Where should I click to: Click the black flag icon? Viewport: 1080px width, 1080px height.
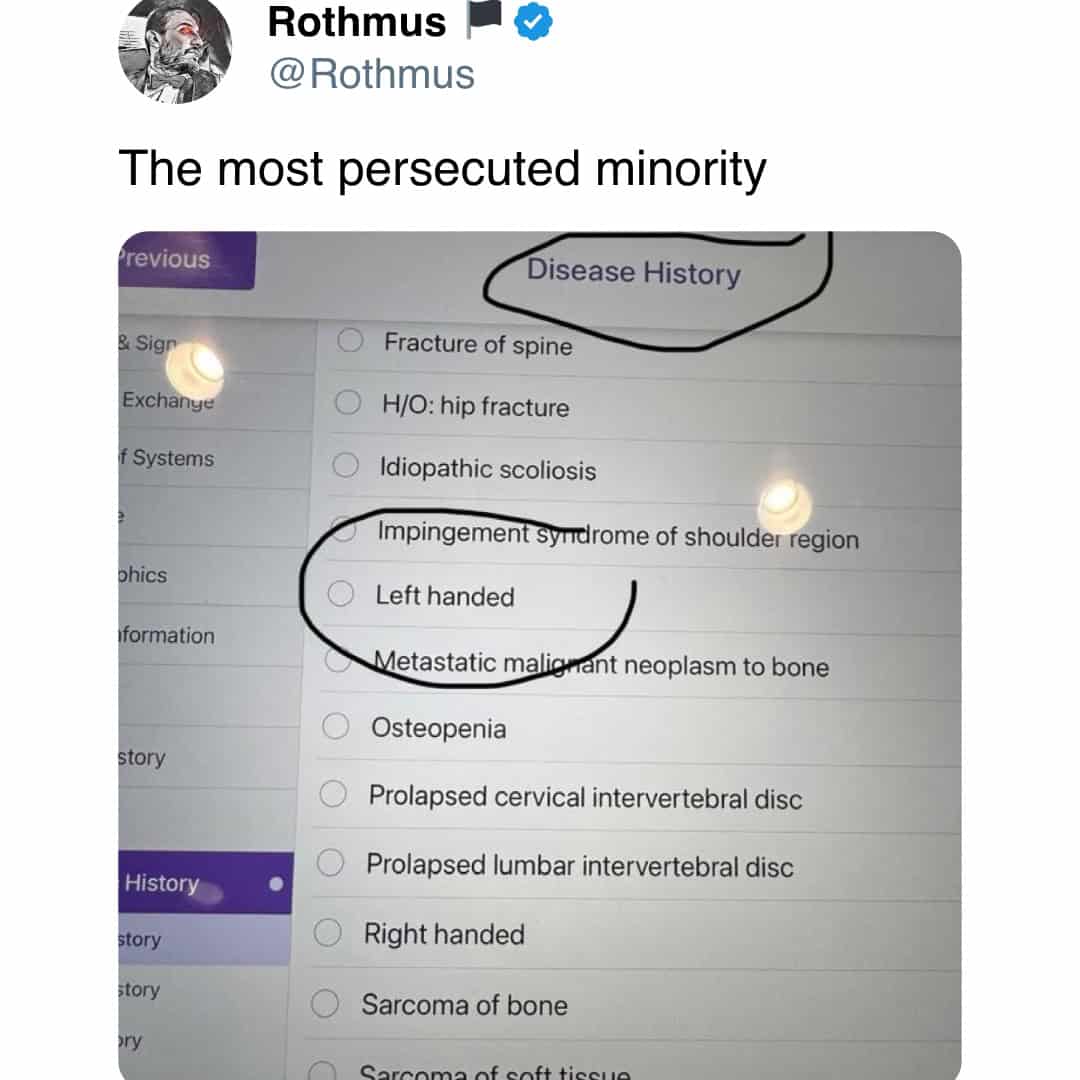pos(482,23)
